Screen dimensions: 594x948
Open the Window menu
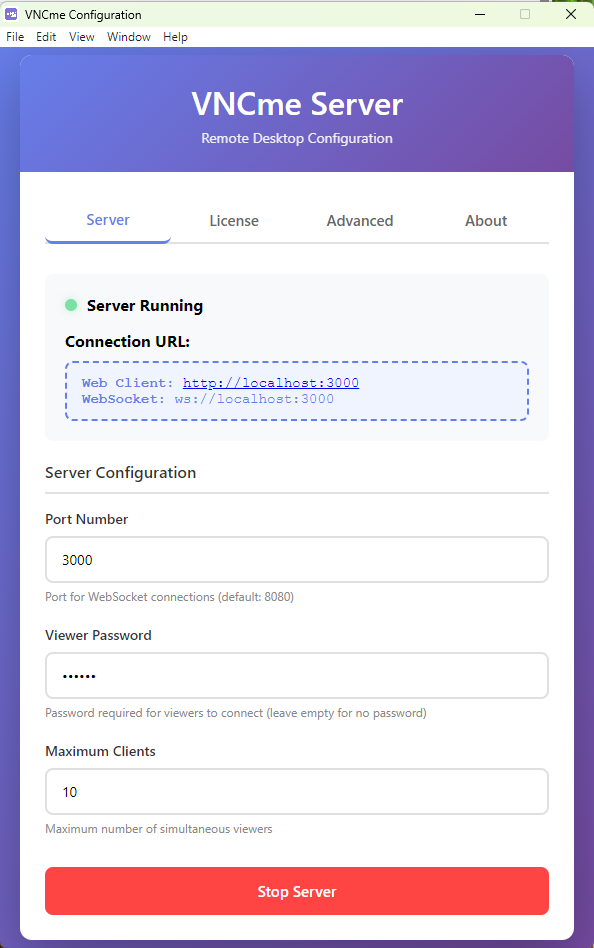click(129, 37)
